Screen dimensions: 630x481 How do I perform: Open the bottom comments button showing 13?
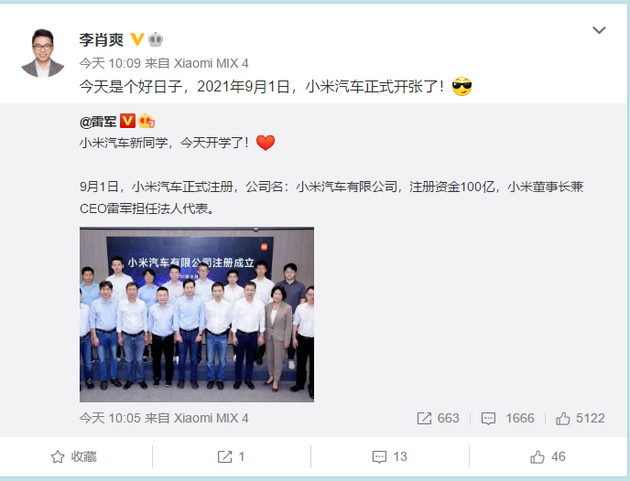click(x=390, y=457)
